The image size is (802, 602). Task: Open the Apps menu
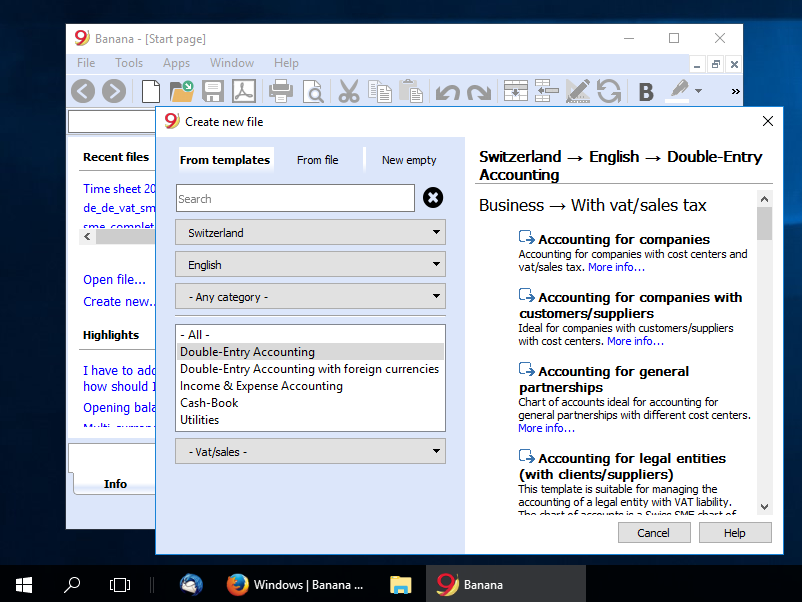coord(176,63)
